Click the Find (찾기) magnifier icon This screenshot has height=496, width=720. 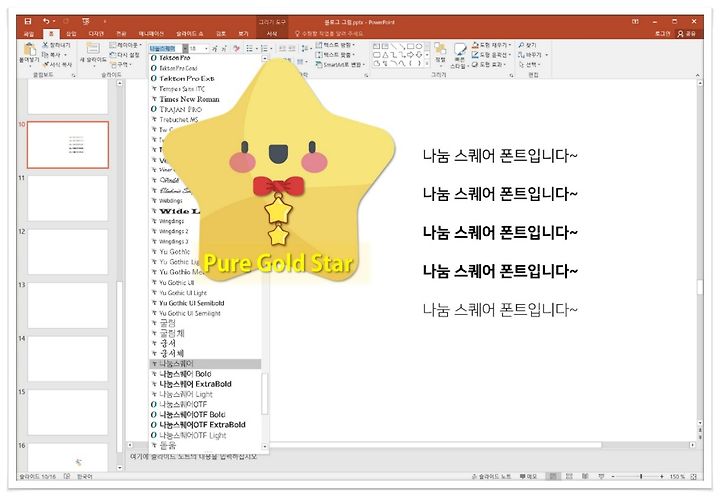[521, 45]
